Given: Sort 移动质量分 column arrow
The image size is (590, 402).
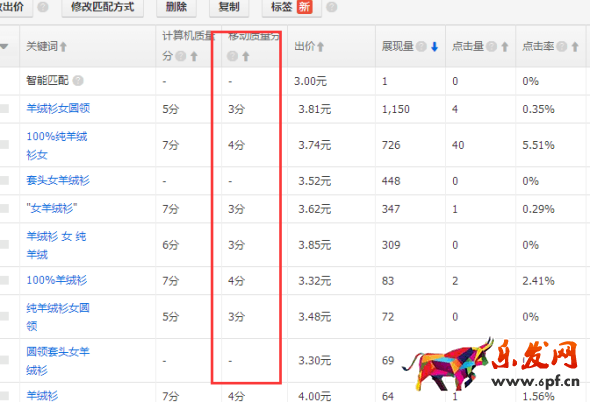Looking at the screenshot, I should pos(246,56).
